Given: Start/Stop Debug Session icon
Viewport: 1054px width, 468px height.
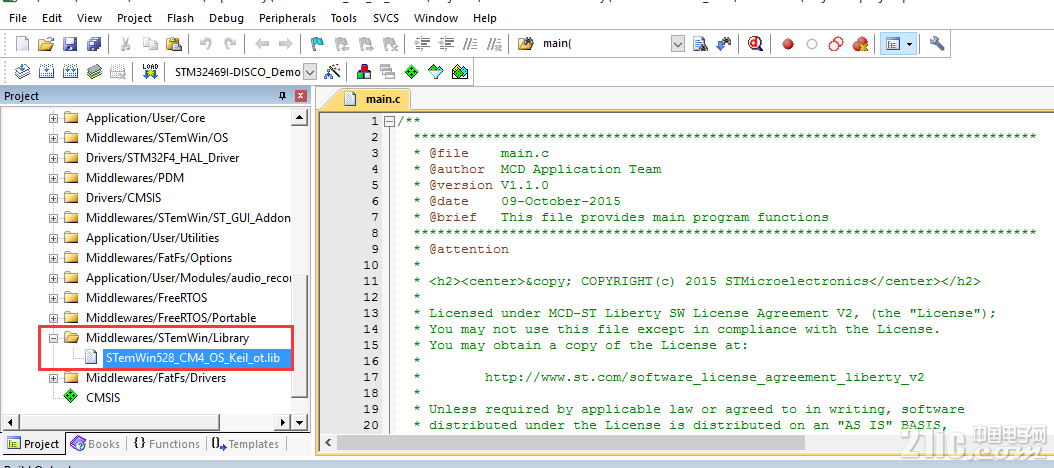Looking at the screenshot, I should pyautogui.click(x=756, y=44).
